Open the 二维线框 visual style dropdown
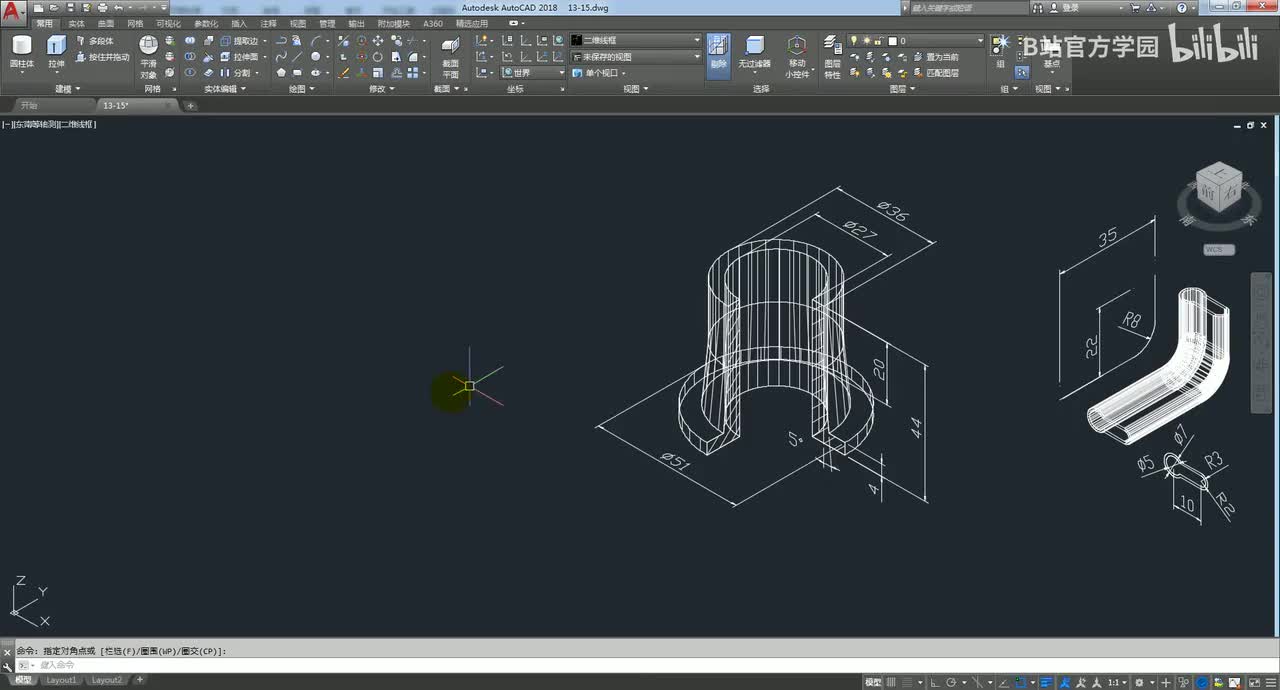 636,41
